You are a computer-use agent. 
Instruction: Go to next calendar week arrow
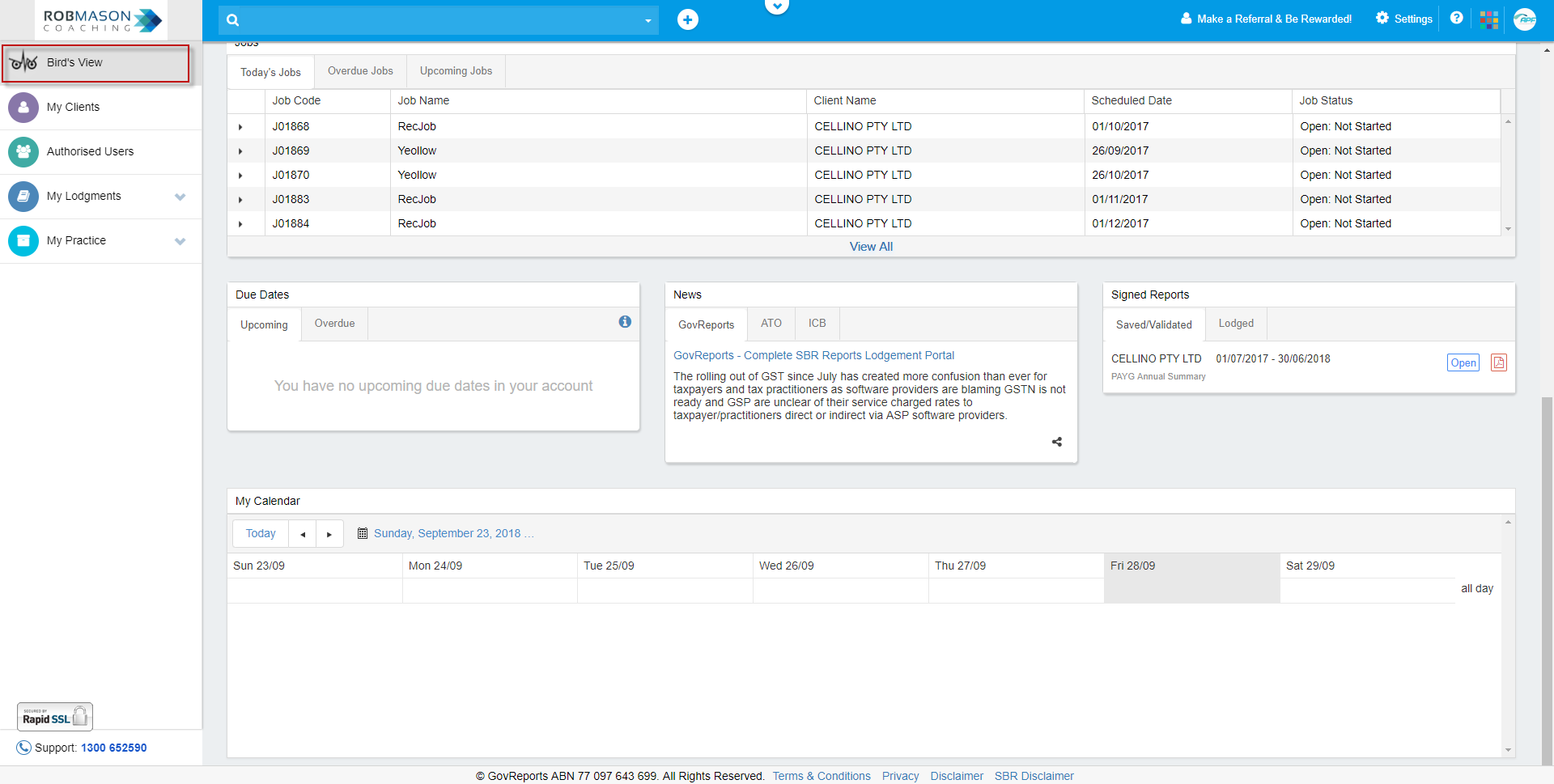click(329, 534)
